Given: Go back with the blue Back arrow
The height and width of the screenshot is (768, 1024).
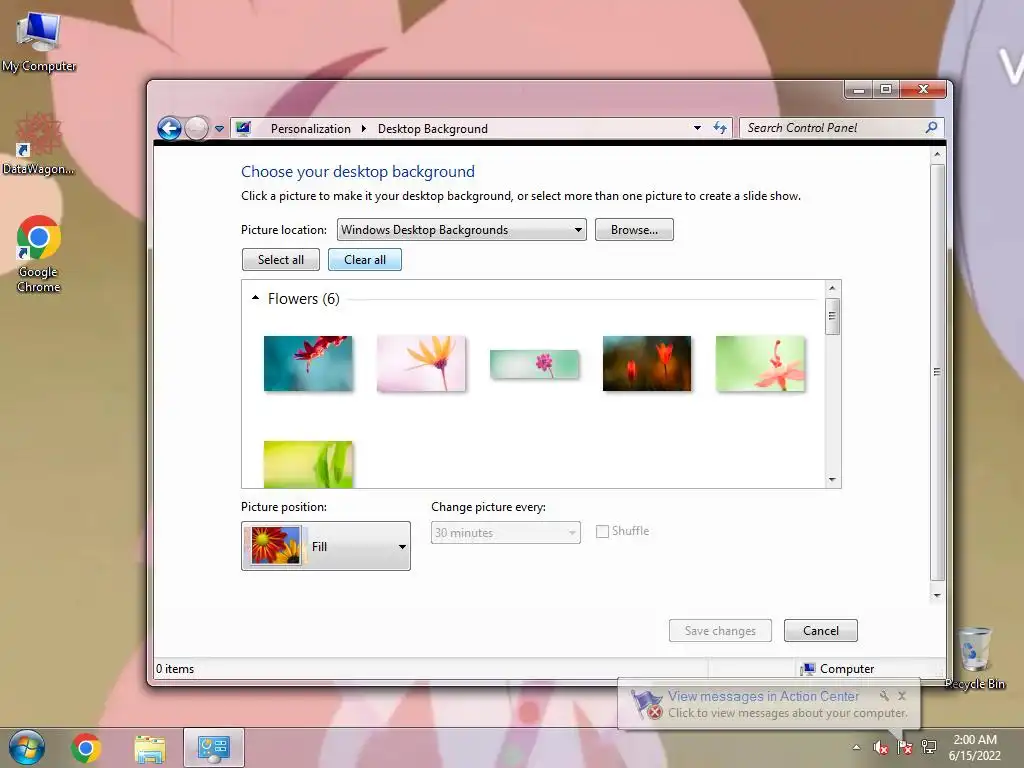Looking at the screenshot, I should click(x=169, y=129).
